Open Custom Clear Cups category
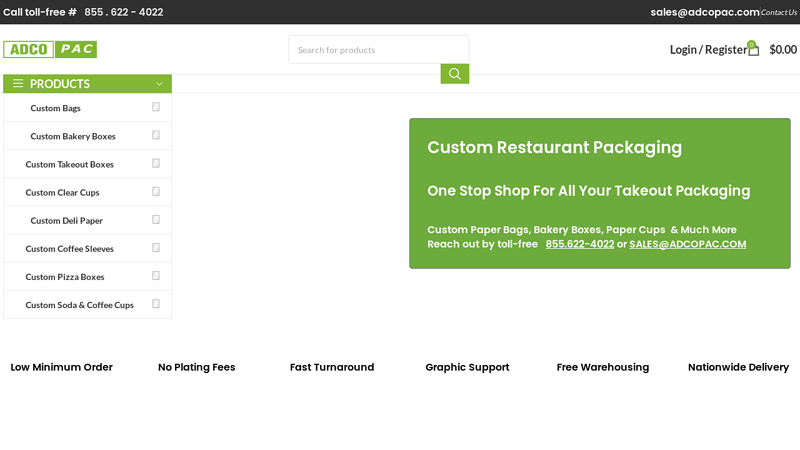Screen dimensions: 800x450 [62, 192]
